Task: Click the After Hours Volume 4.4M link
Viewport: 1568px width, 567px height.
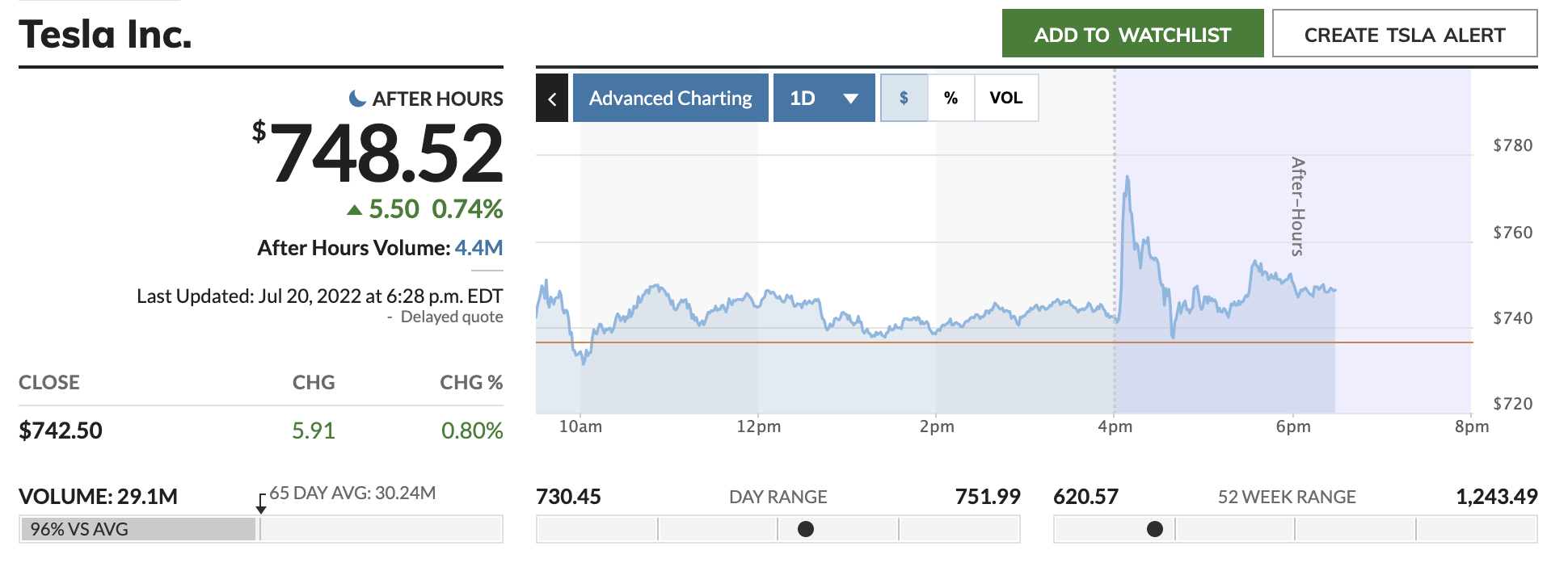Action: (478, 247)
